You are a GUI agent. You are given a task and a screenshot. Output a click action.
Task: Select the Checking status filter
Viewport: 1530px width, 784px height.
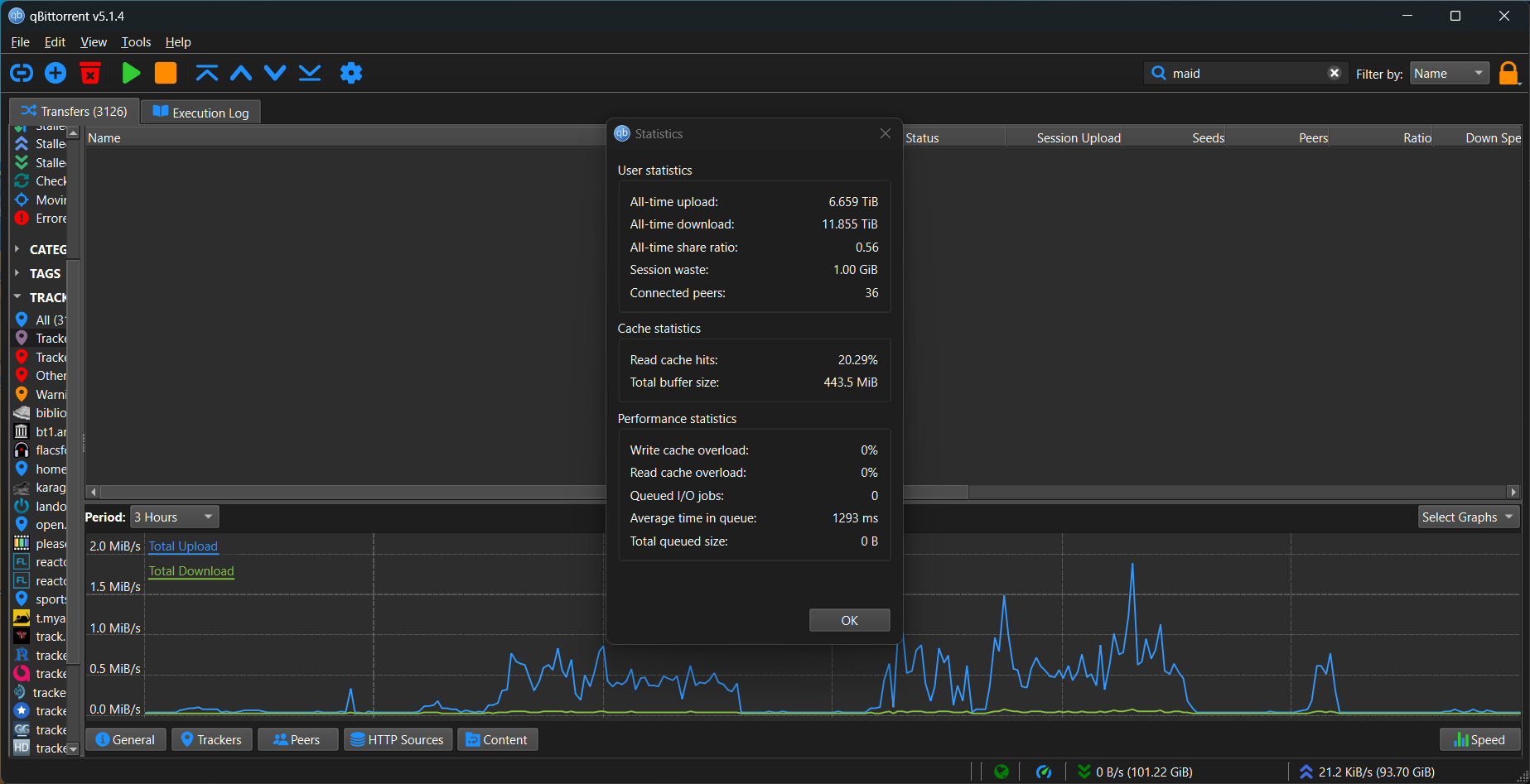[41, 180]
